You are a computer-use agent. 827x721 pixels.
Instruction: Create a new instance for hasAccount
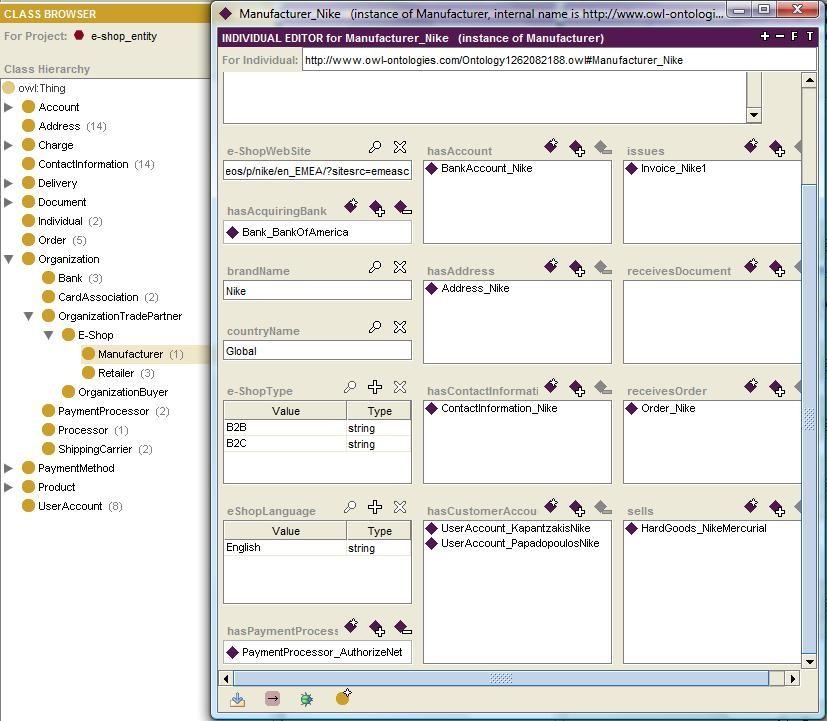[x=551, y=146]
